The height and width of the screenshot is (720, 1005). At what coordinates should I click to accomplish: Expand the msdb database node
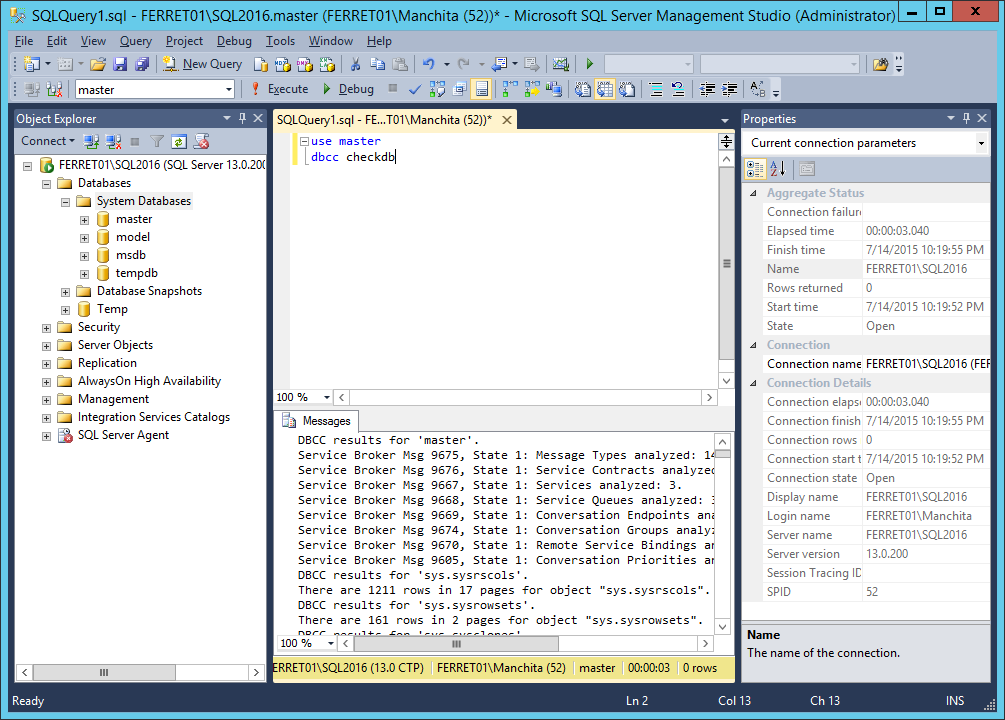click(x=84, y=254)
